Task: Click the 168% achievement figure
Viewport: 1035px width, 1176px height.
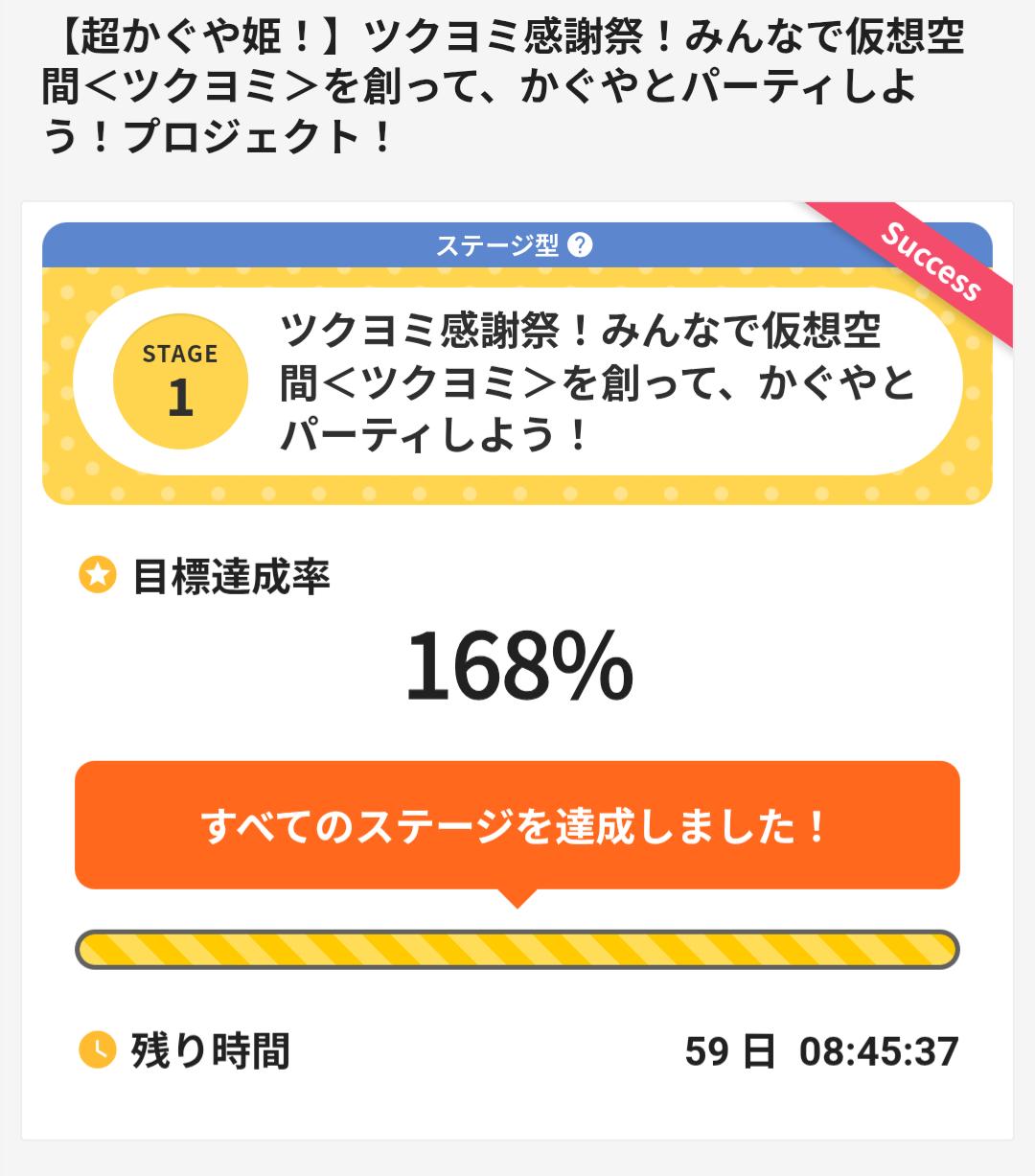Action: pyautogui.click(x=518, y=666)
